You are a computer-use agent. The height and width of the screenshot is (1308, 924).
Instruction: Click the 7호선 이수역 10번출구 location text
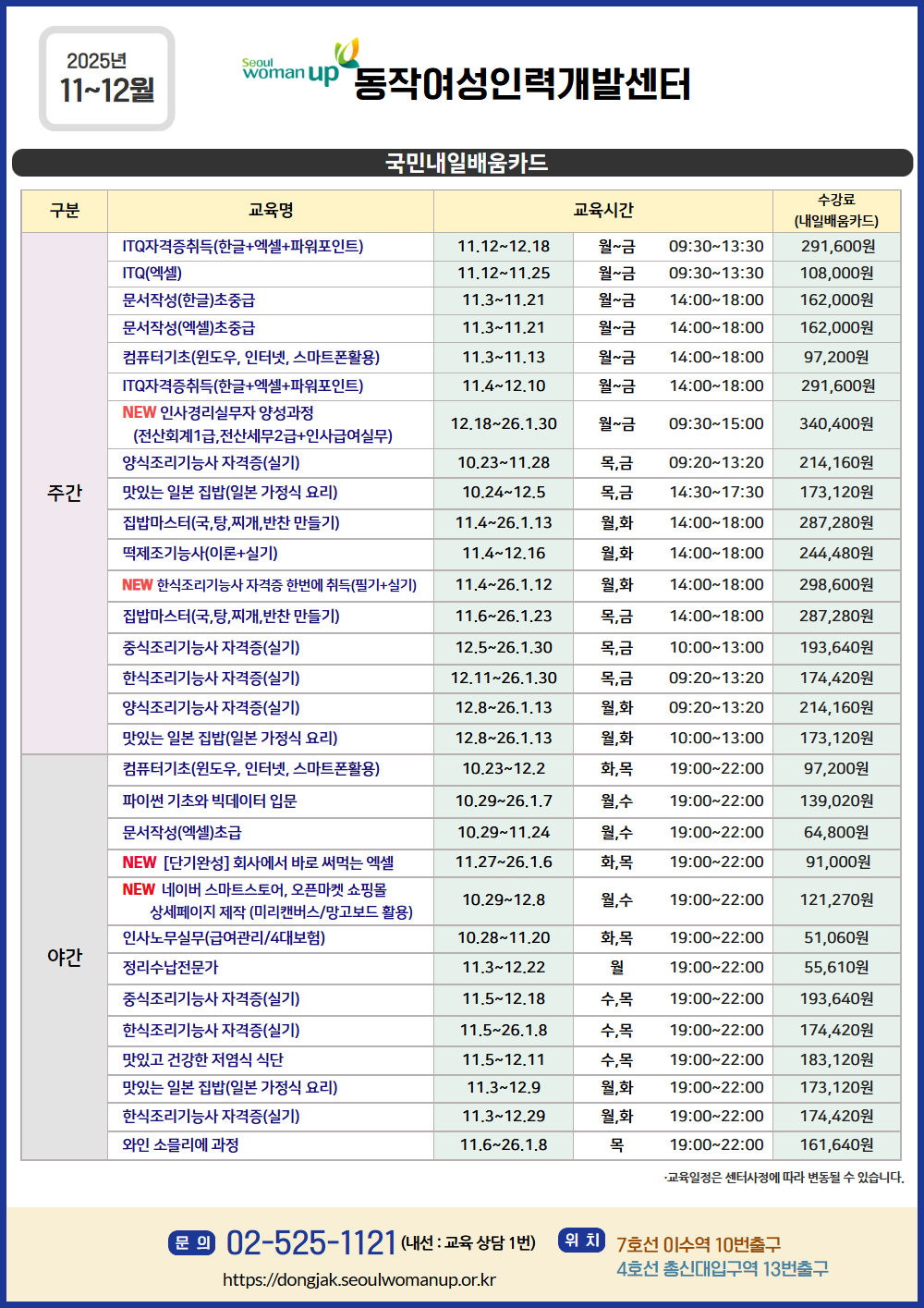(699, 1245)
